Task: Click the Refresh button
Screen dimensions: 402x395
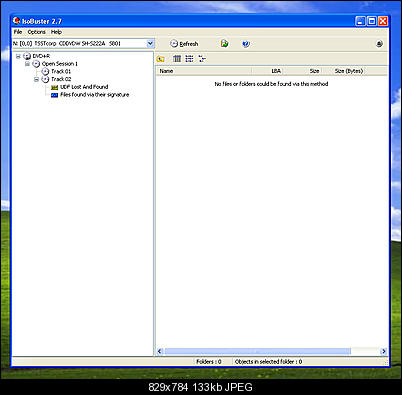Action: pyautogui.click(x=184, y=44)
